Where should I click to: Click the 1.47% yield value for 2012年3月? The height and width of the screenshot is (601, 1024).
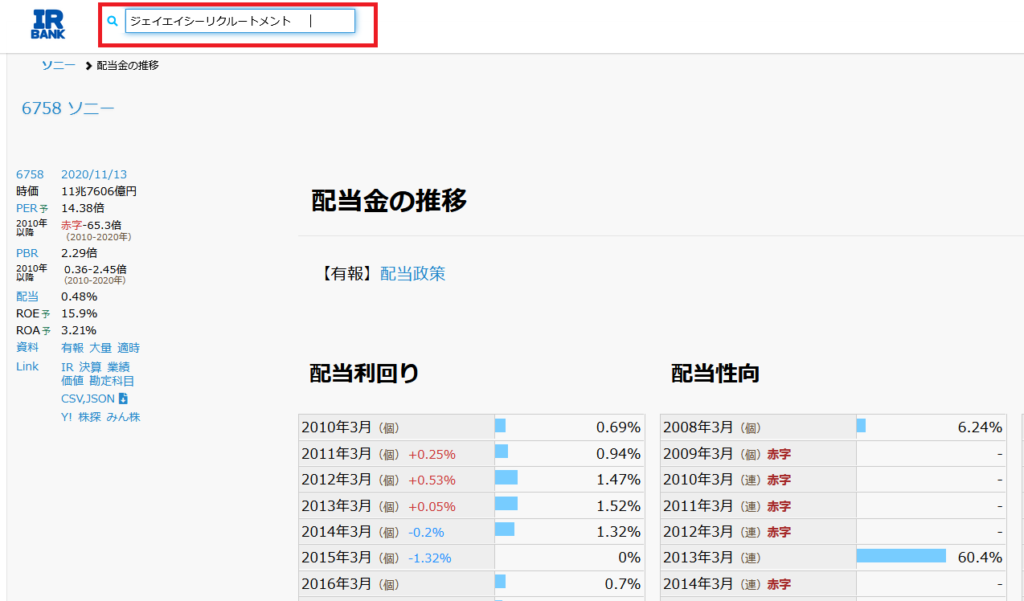[618, 479]
